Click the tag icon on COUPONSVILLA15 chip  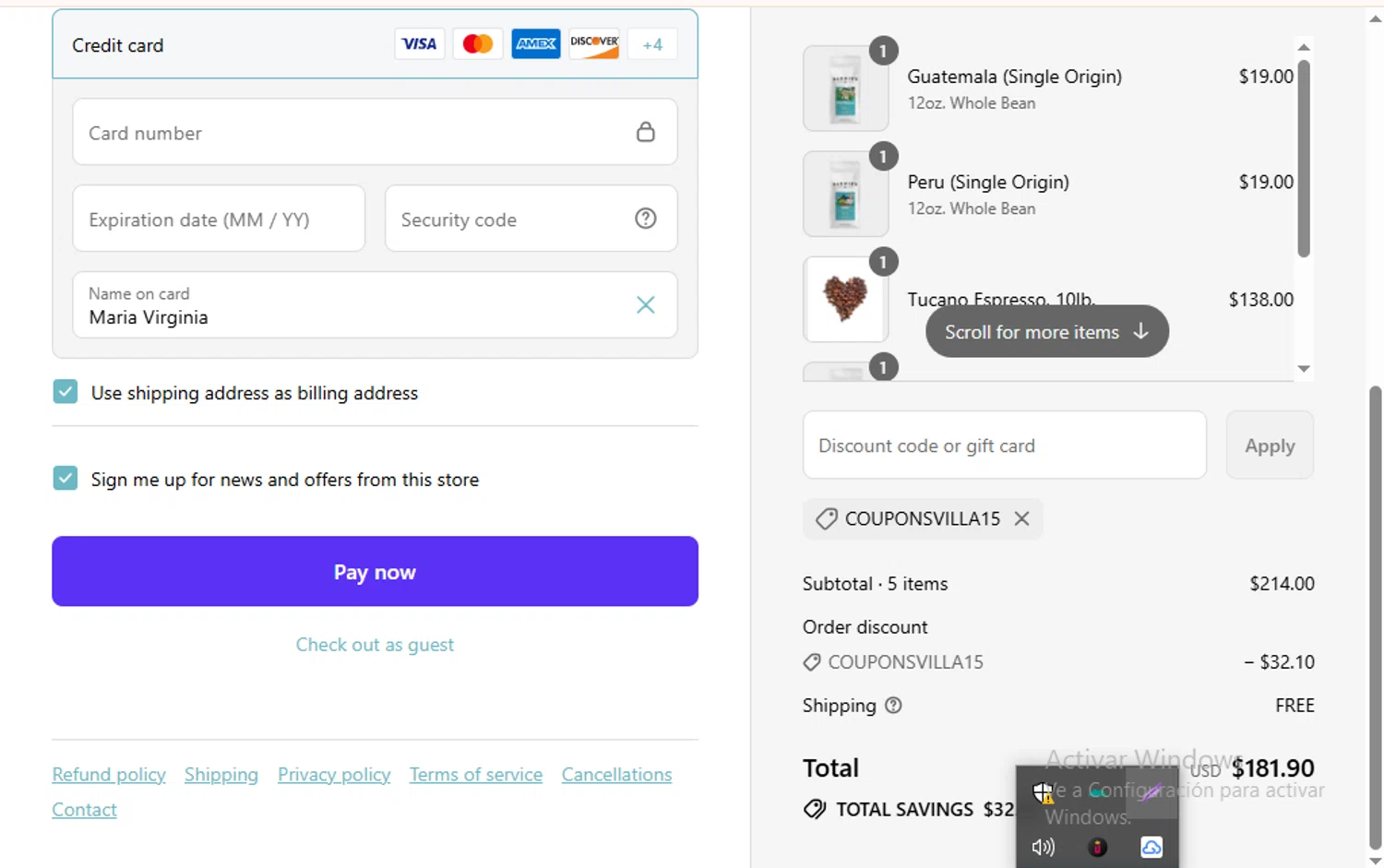click(x=826, y=518)
